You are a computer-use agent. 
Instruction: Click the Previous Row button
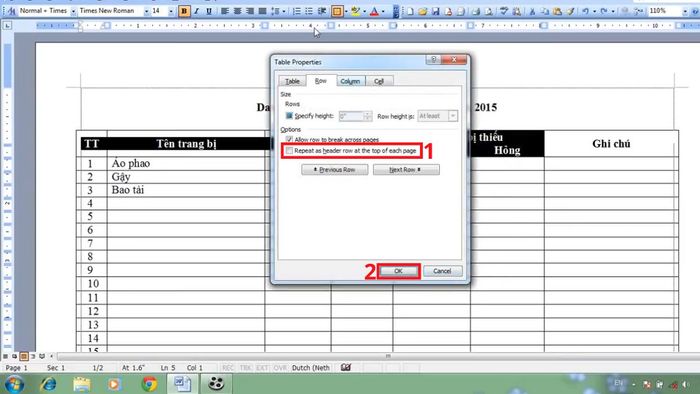[x=335, y=170]
